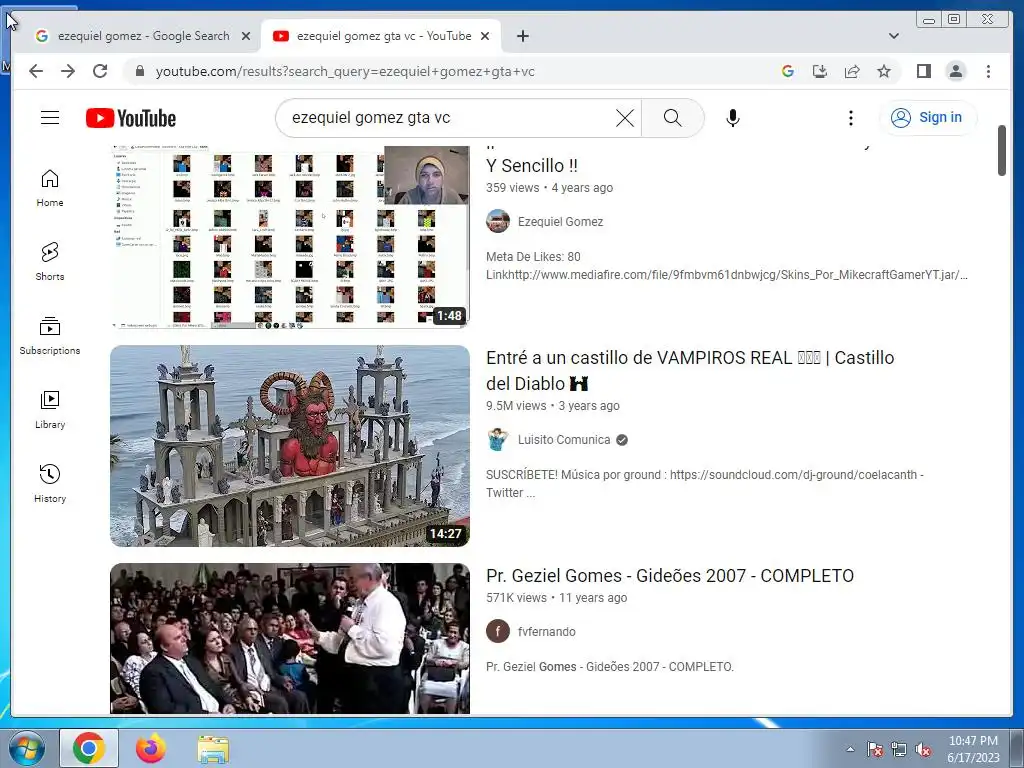Click the install/download page icon in address bar
This screenshot has width=1024, height=768.
click(820, 71)
